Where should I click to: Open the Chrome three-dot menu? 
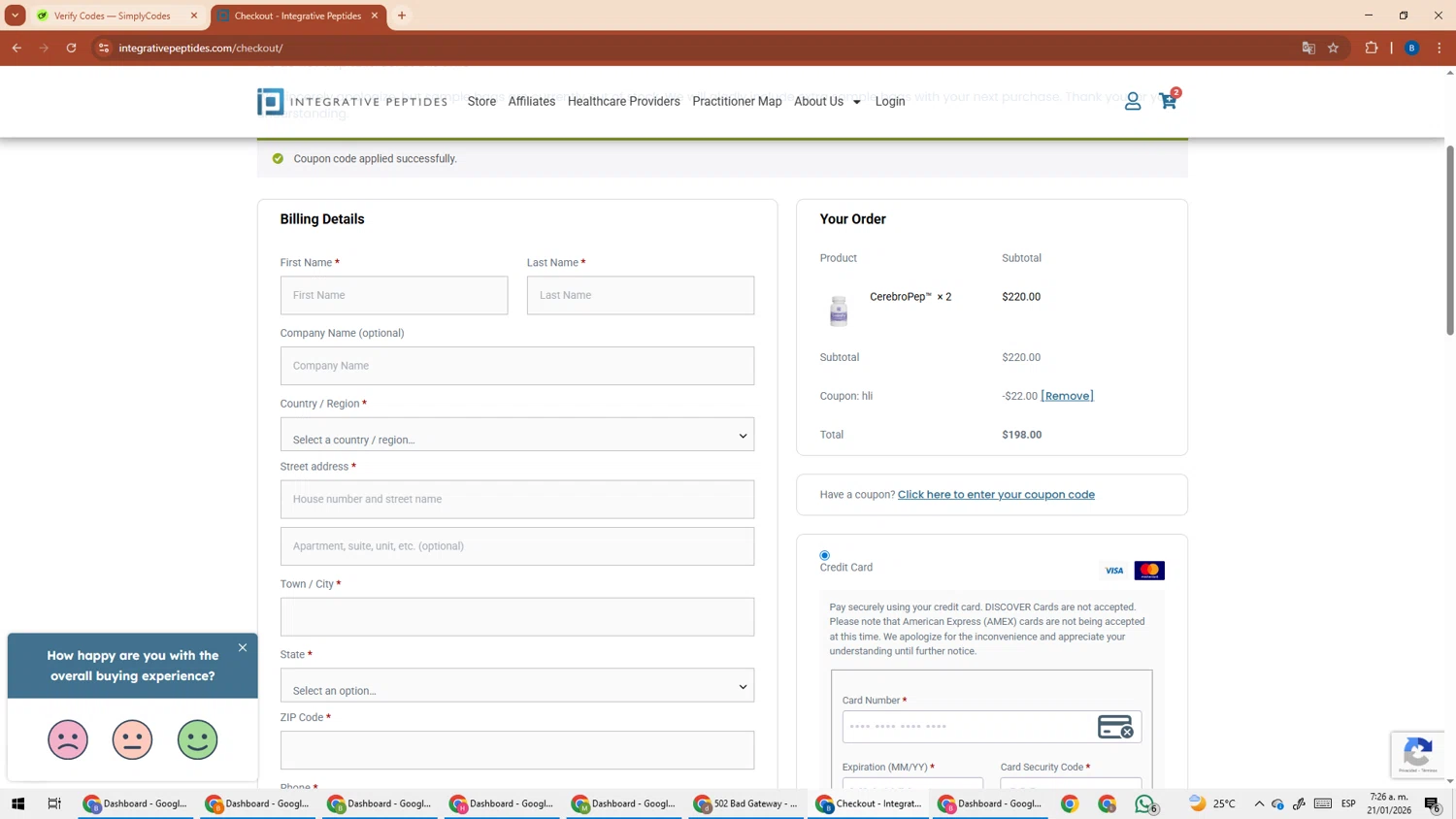[x=1439, y=48]
